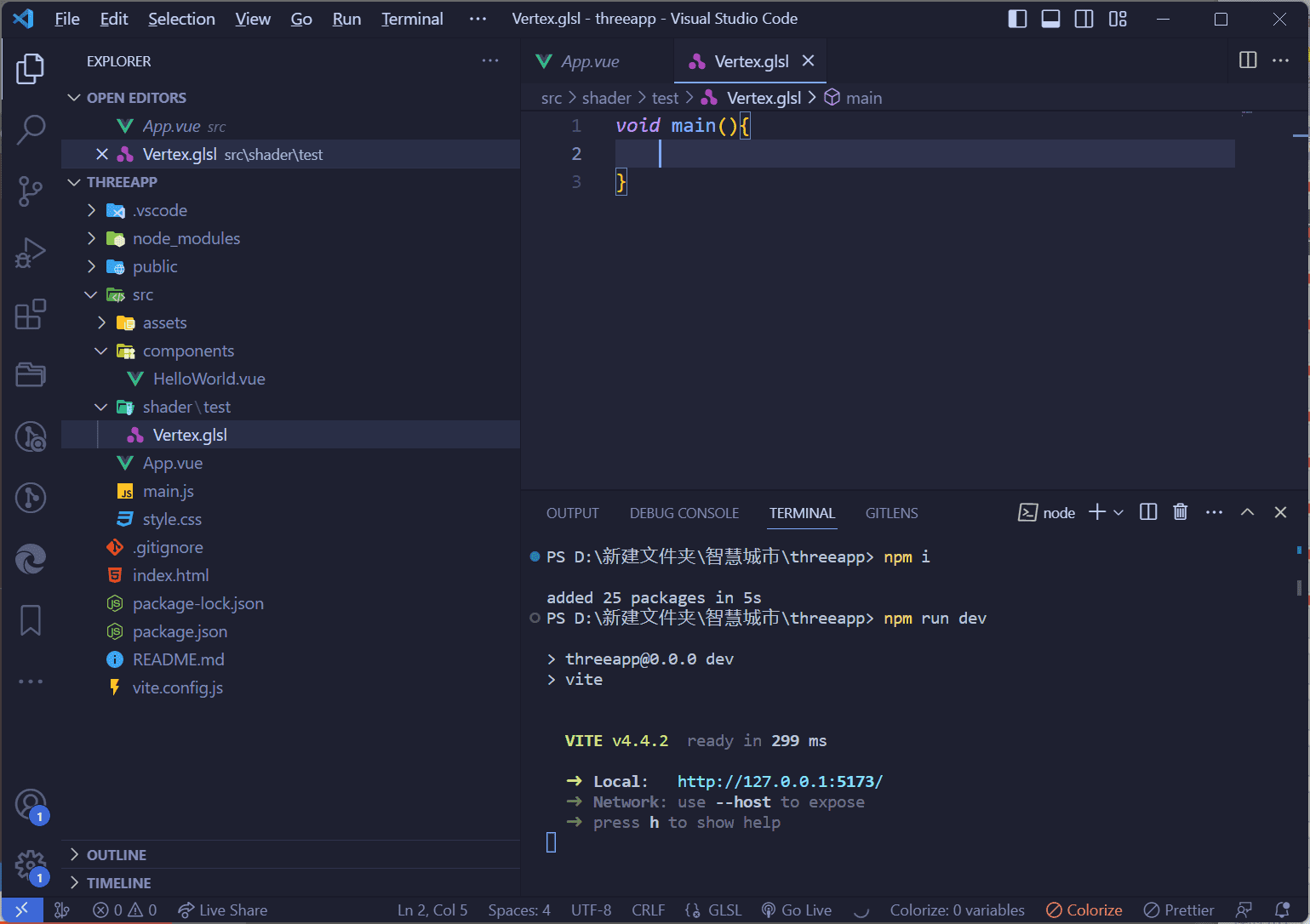Open the Search view icon
The height and width of the screenshot is (924, 1310).
coord(31,129)
